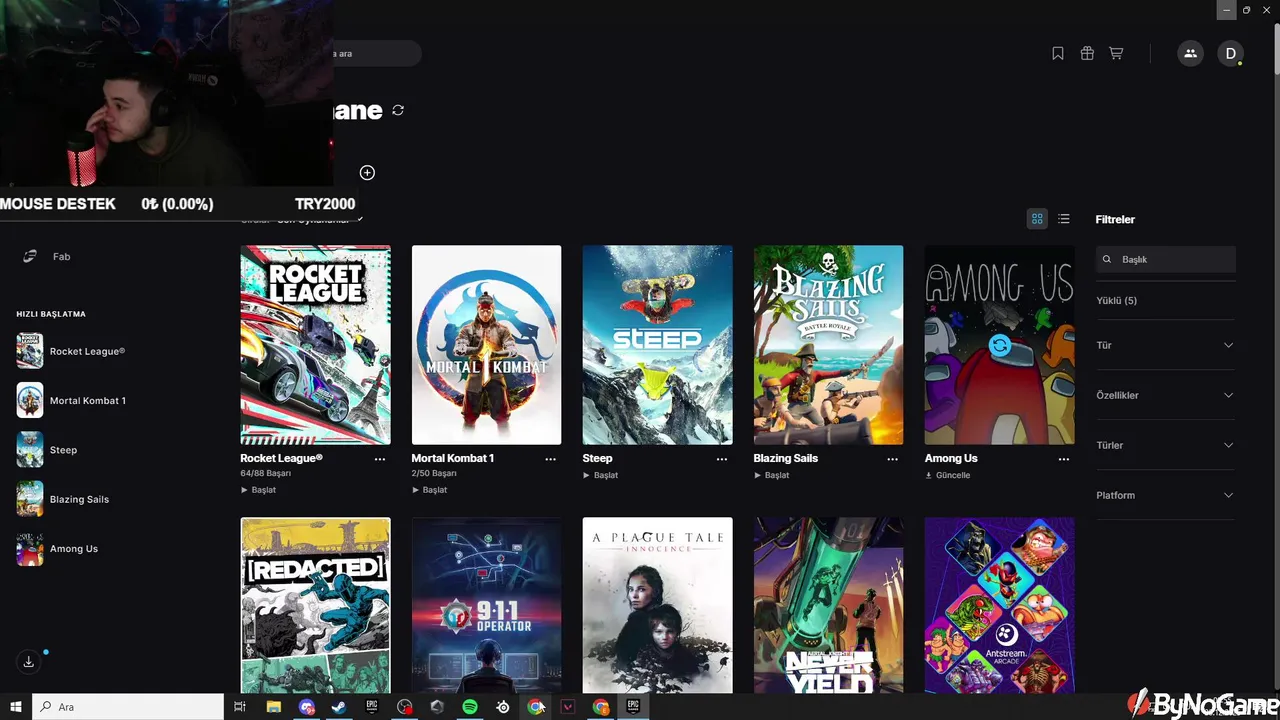This screenshot has width=1280, height=720.
Task: Click the update sync icon on Among Us cover
Action: click(x=999, y=346)
